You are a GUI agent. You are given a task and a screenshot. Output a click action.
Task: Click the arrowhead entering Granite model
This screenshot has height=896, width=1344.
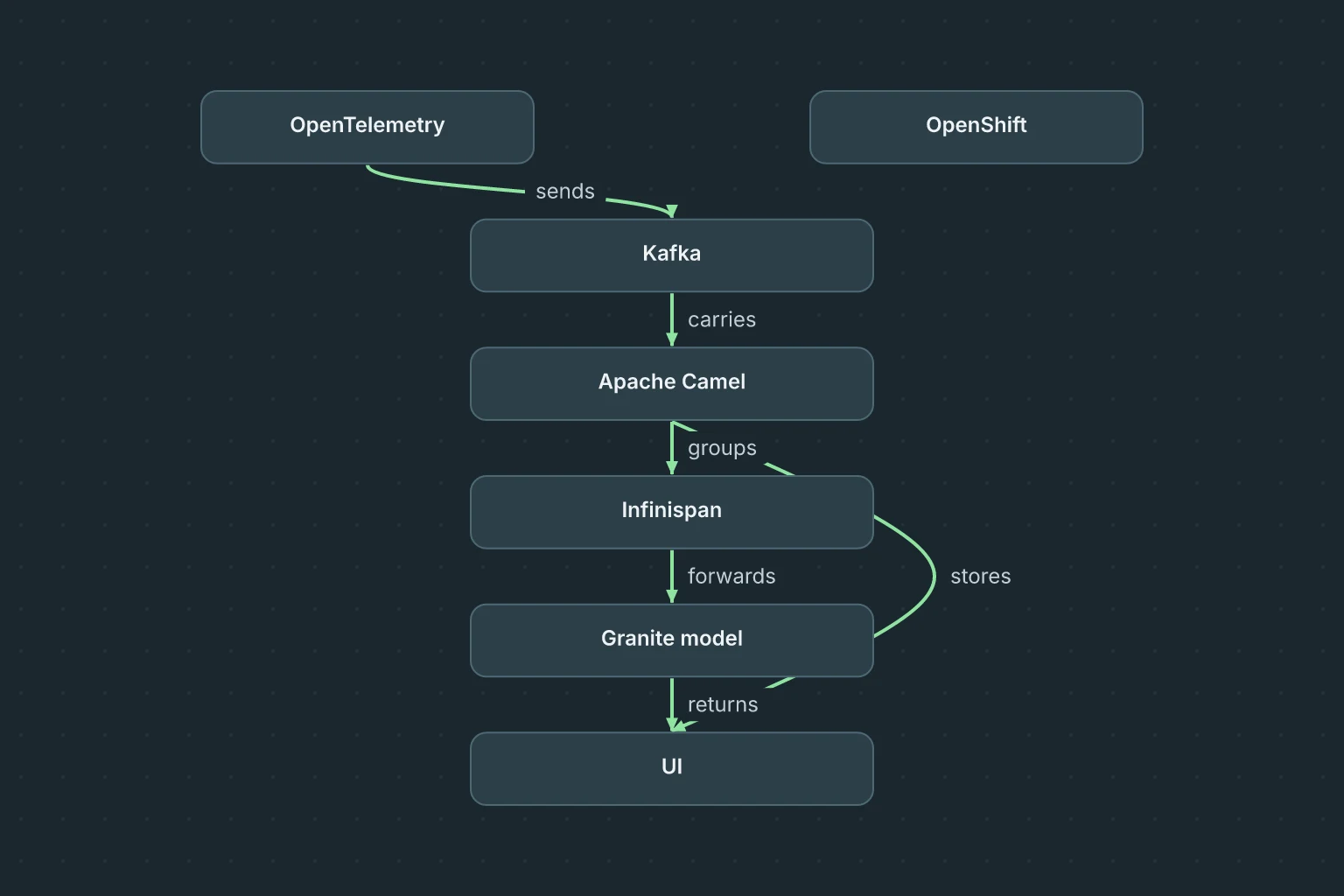point(672,597)
